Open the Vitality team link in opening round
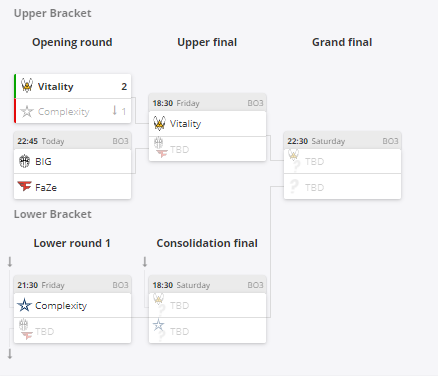 point(55,86)
